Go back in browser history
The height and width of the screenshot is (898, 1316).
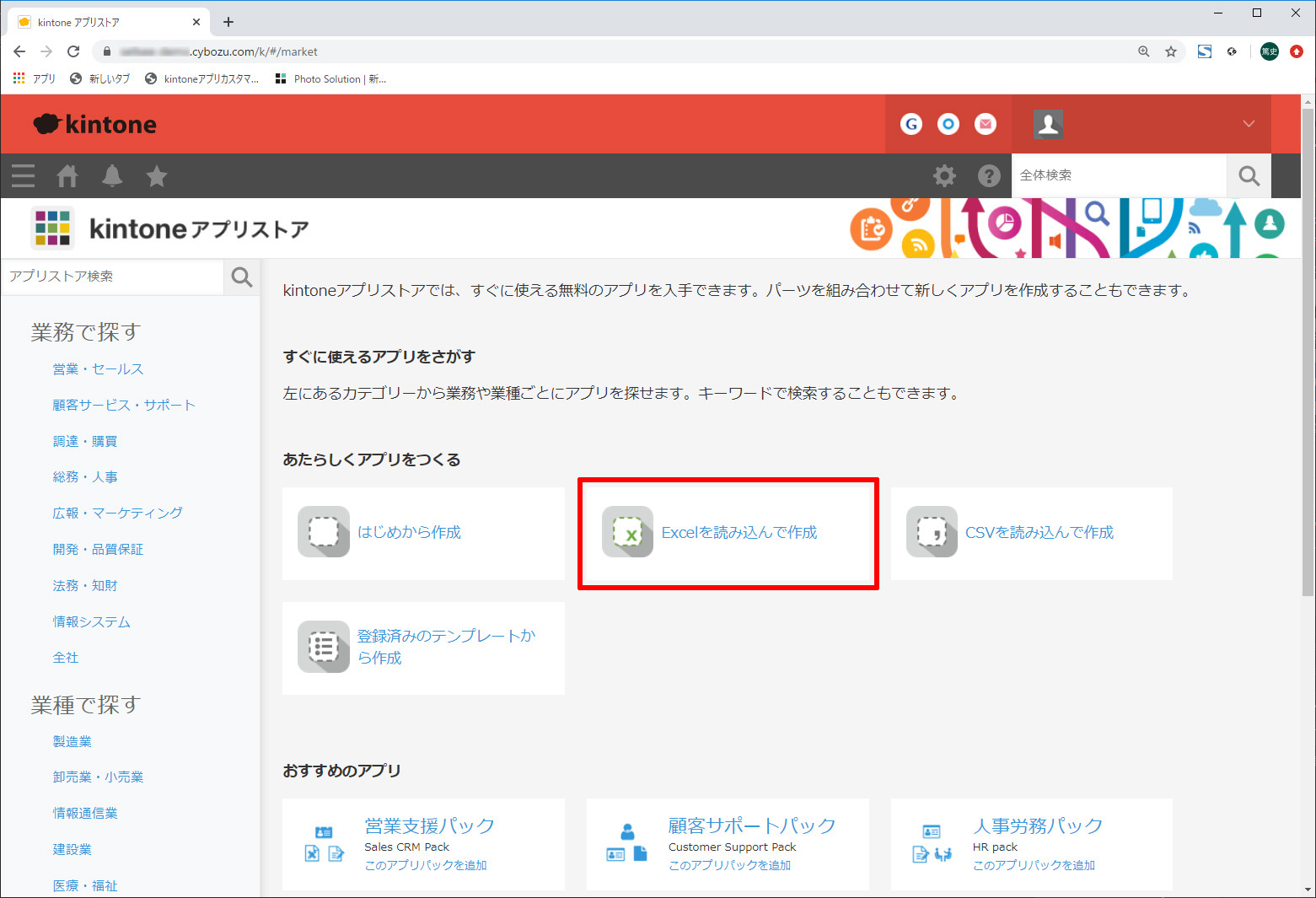point(19,51)
